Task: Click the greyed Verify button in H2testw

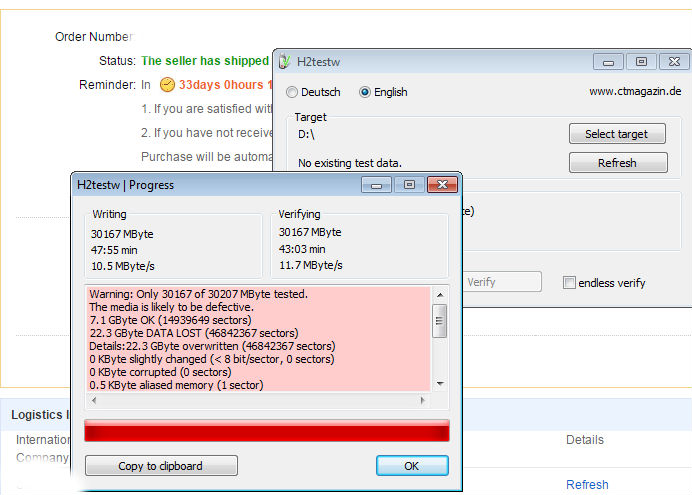Action: (x=502, y=282)
